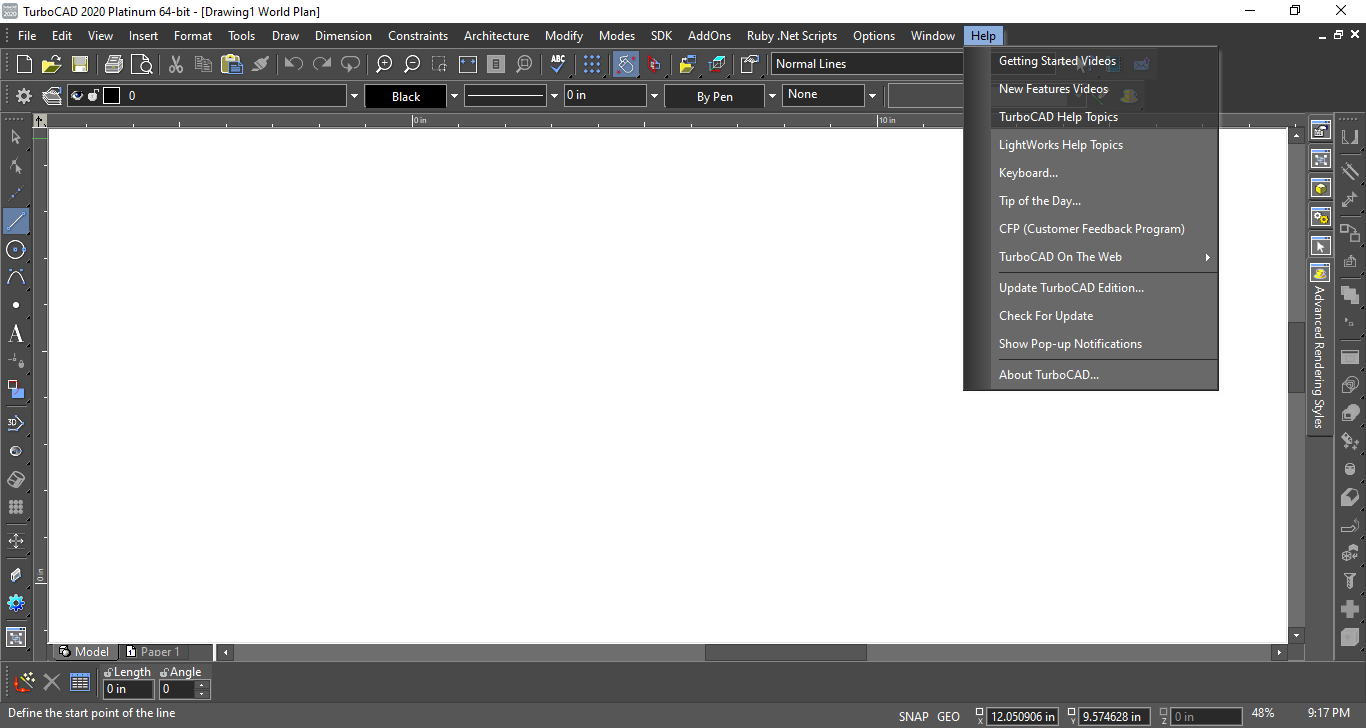Toggle GEO mode in the status bar
Image resolution: width=1366 pixels, height=728 pixels.
(x=948, y=716)
